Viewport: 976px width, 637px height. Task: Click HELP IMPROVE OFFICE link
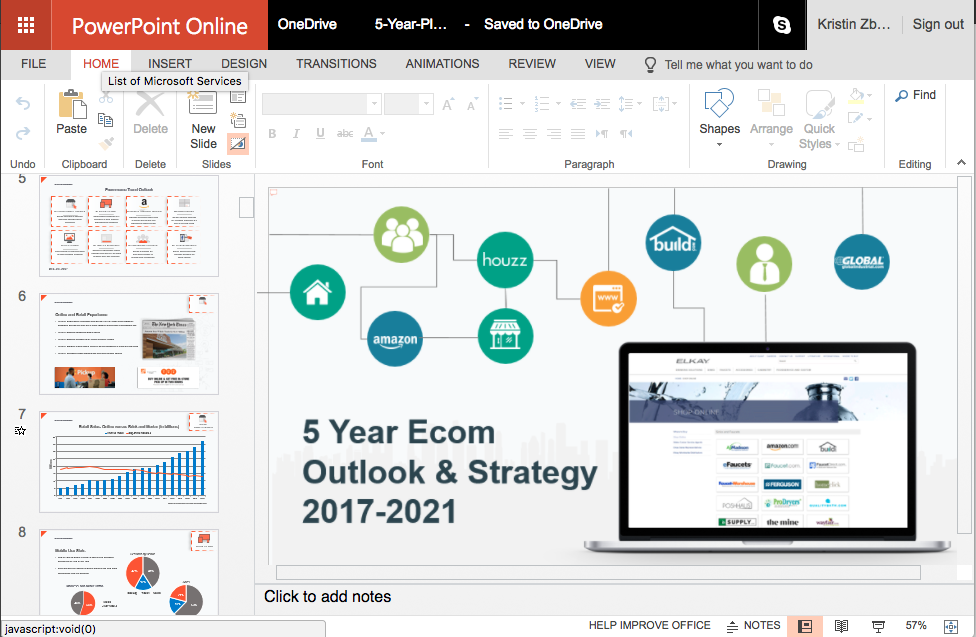[x=650, y=625]
